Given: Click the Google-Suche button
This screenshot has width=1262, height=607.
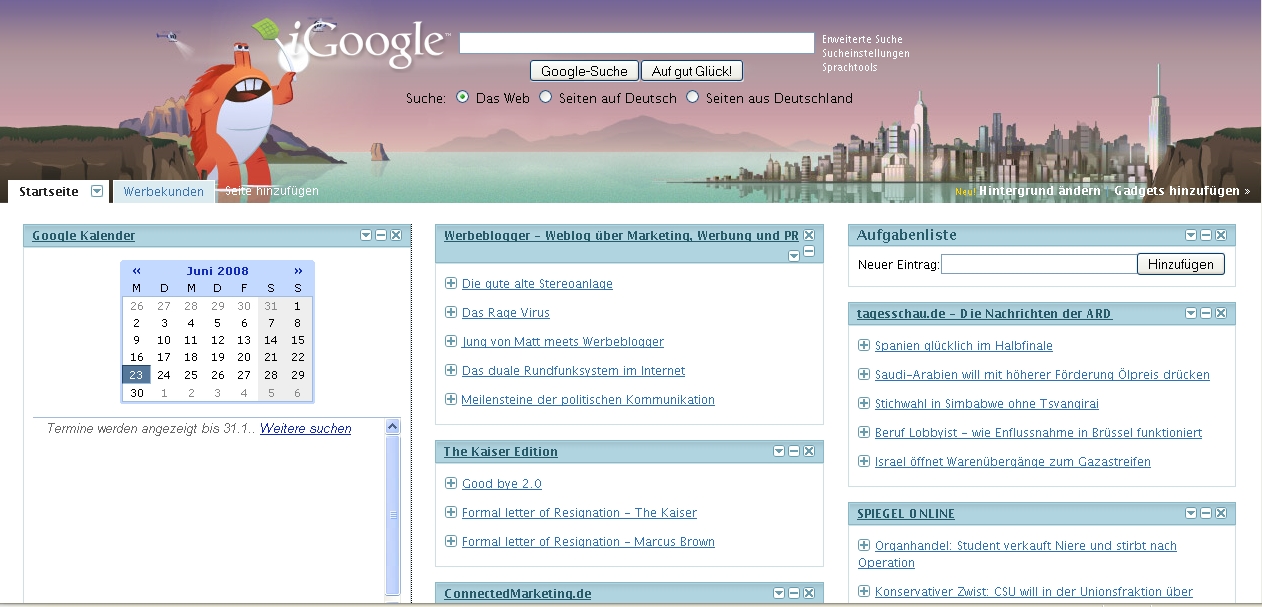Looking at the screenshot, I should pyautogui.click(x=584, y=71).
